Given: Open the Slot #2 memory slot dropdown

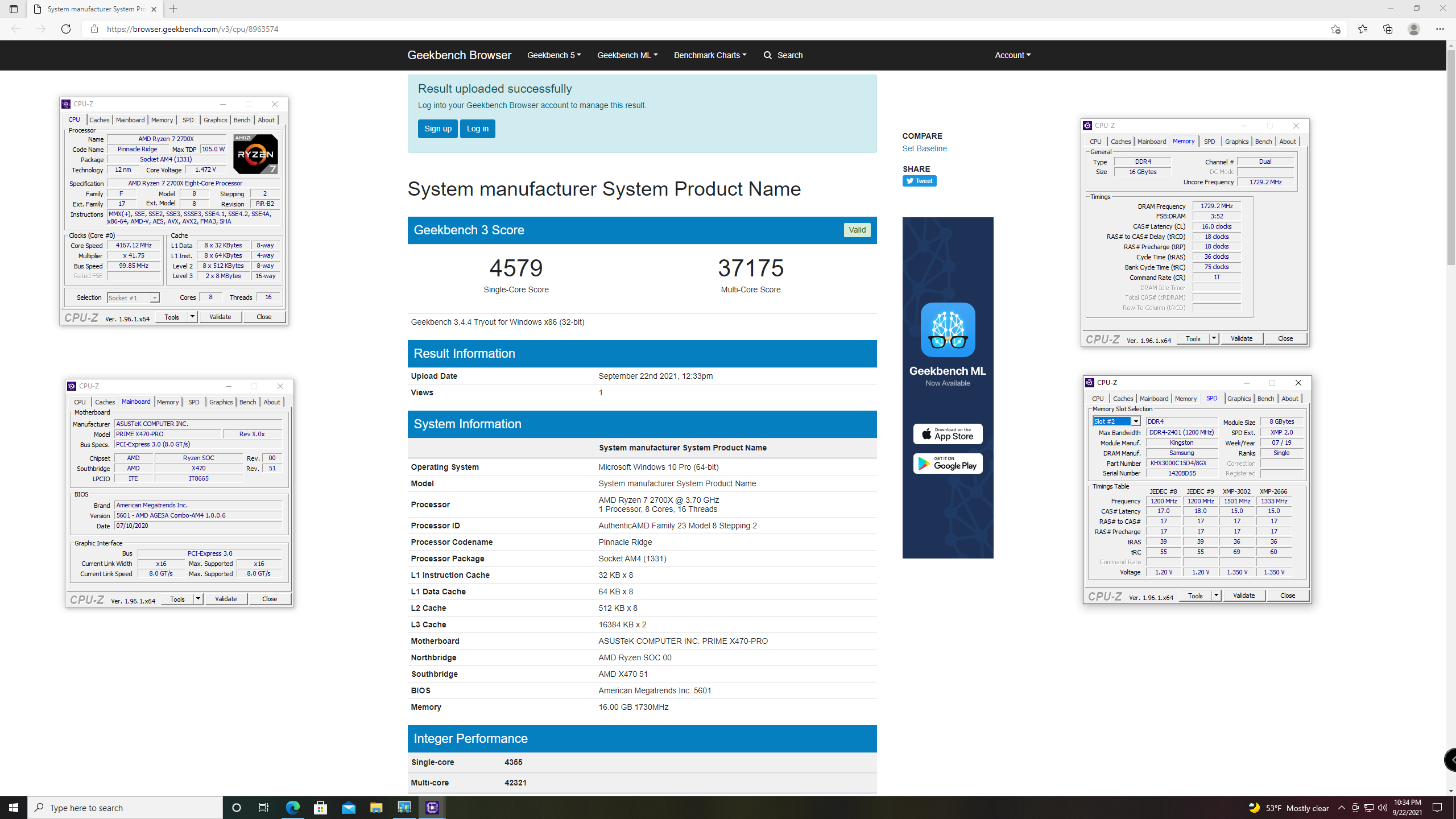Looking at the screenshot, I should click(1117, 421).
